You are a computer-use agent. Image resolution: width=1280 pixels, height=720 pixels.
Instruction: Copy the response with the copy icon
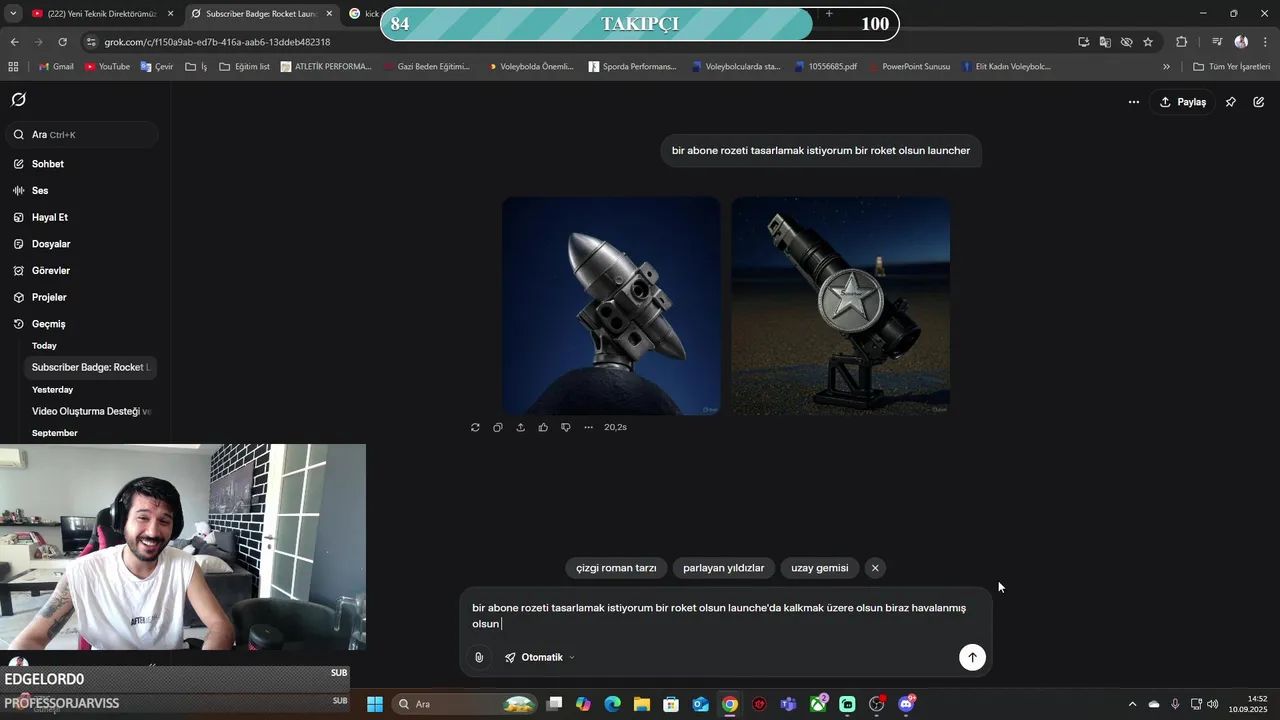498,427
